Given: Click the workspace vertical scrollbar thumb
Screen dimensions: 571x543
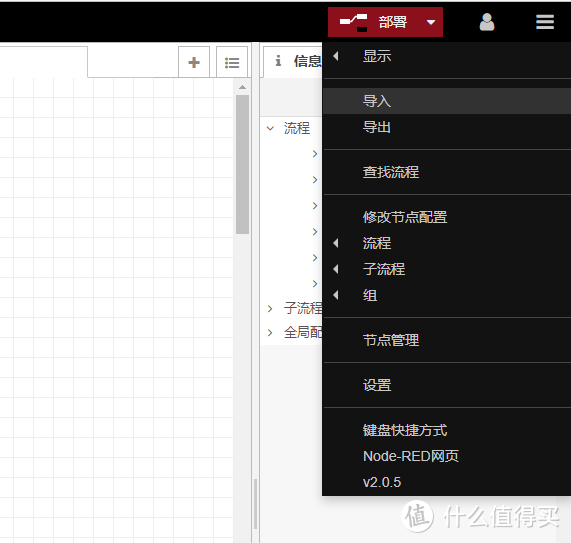Looking at the screenshot, I should 242,164.
